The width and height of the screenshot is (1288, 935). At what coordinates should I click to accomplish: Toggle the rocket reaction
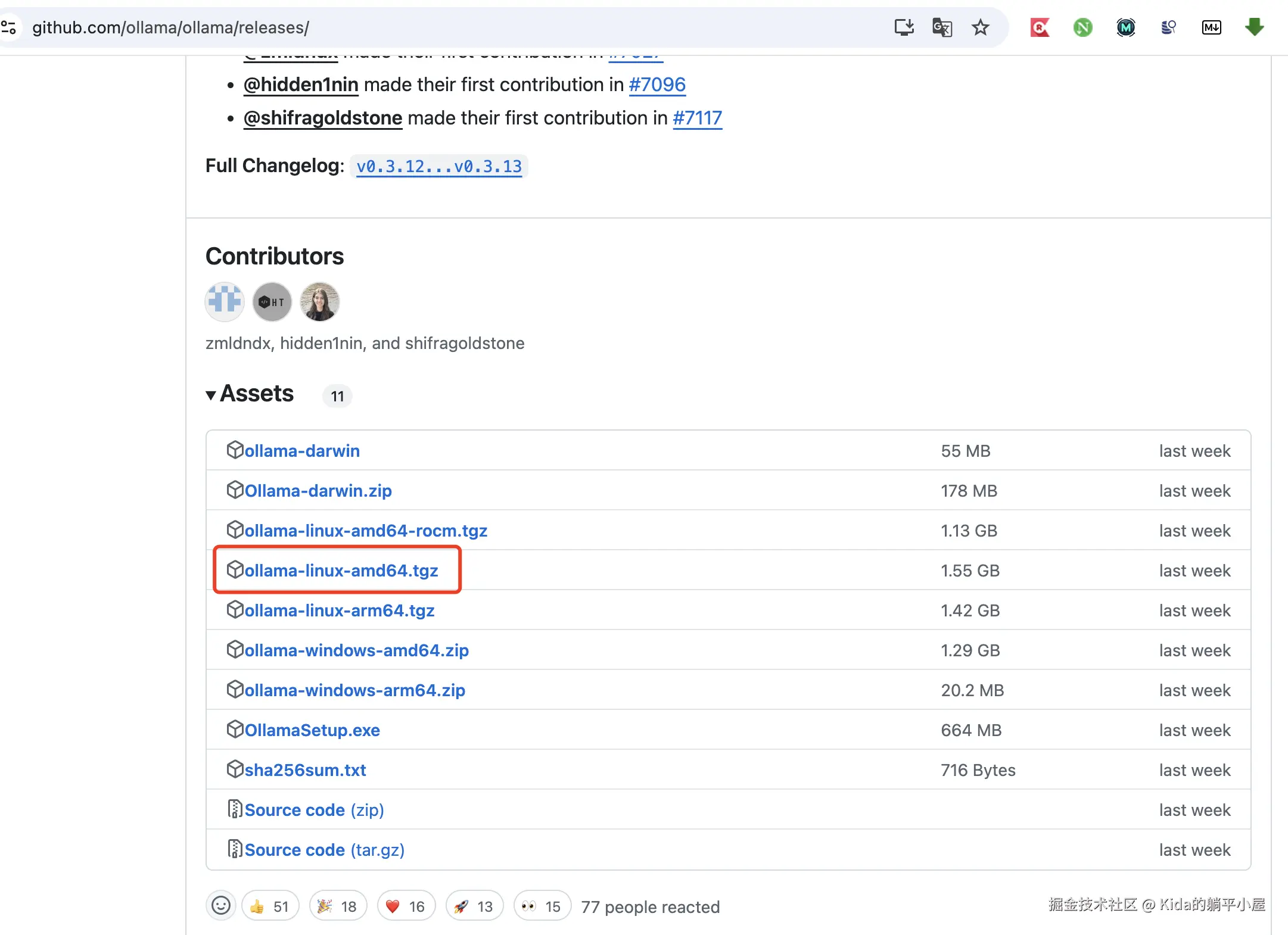tap(474, 906)
